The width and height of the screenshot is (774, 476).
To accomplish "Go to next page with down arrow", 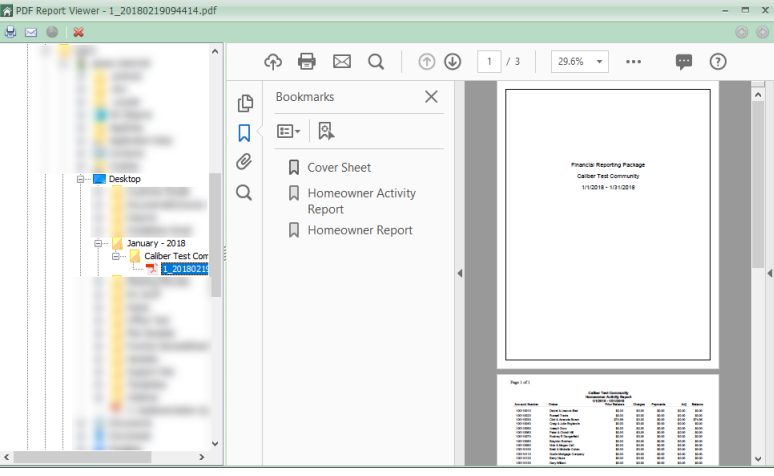I will tap(452, 62).
